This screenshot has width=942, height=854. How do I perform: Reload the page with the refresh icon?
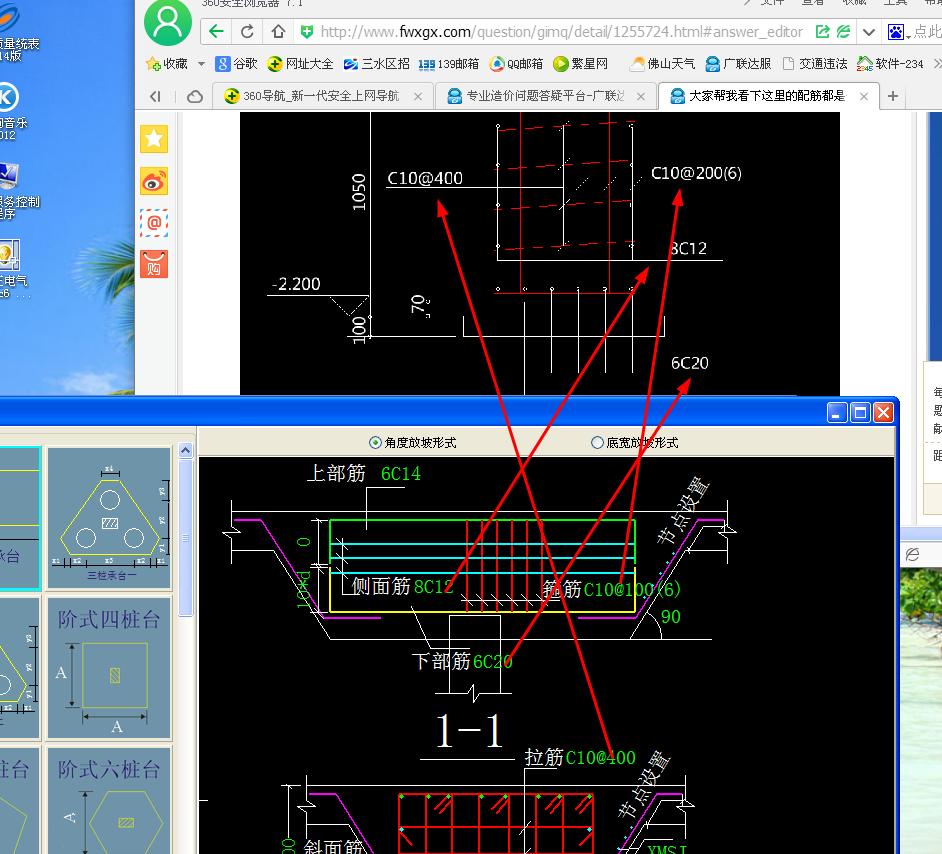tap(247, 32)
